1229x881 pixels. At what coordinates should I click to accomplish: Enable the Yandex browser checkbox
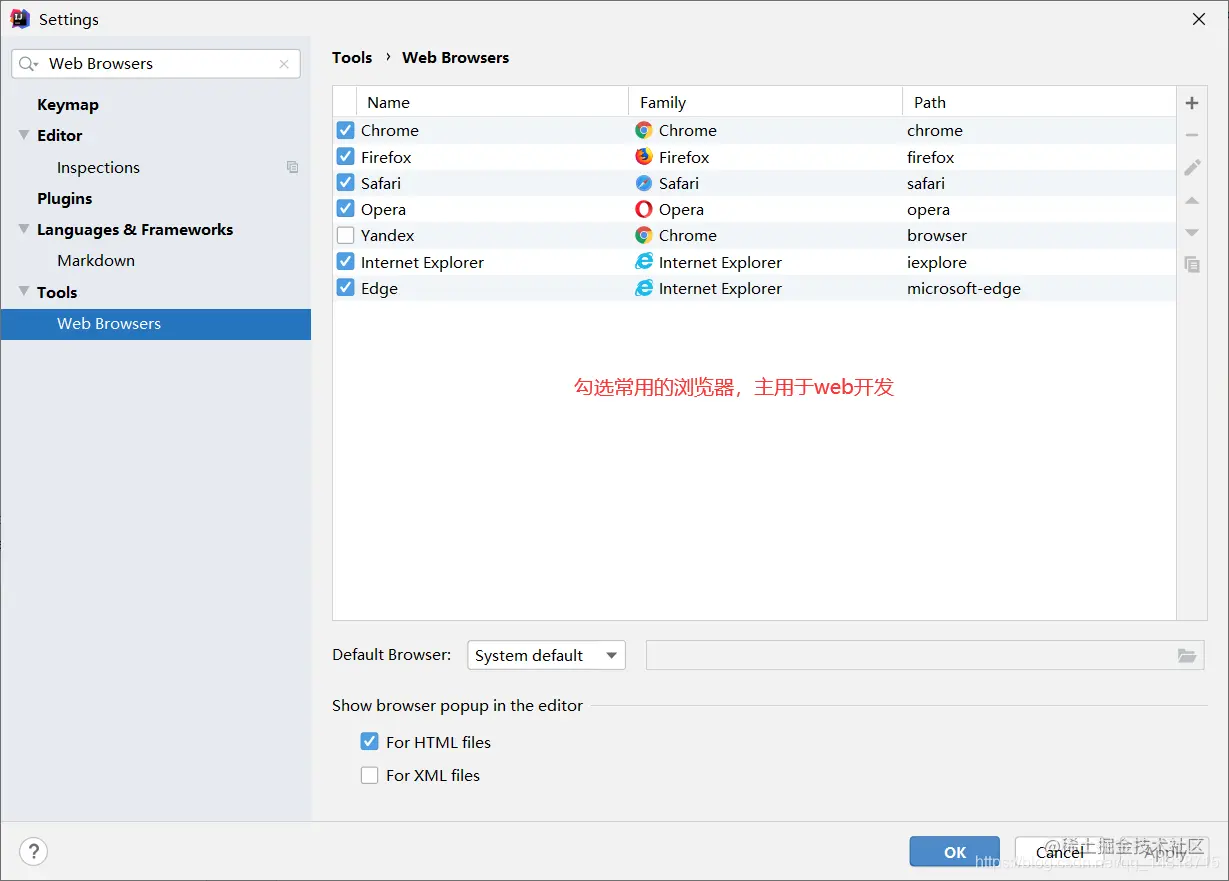click(x=345, y=235)
